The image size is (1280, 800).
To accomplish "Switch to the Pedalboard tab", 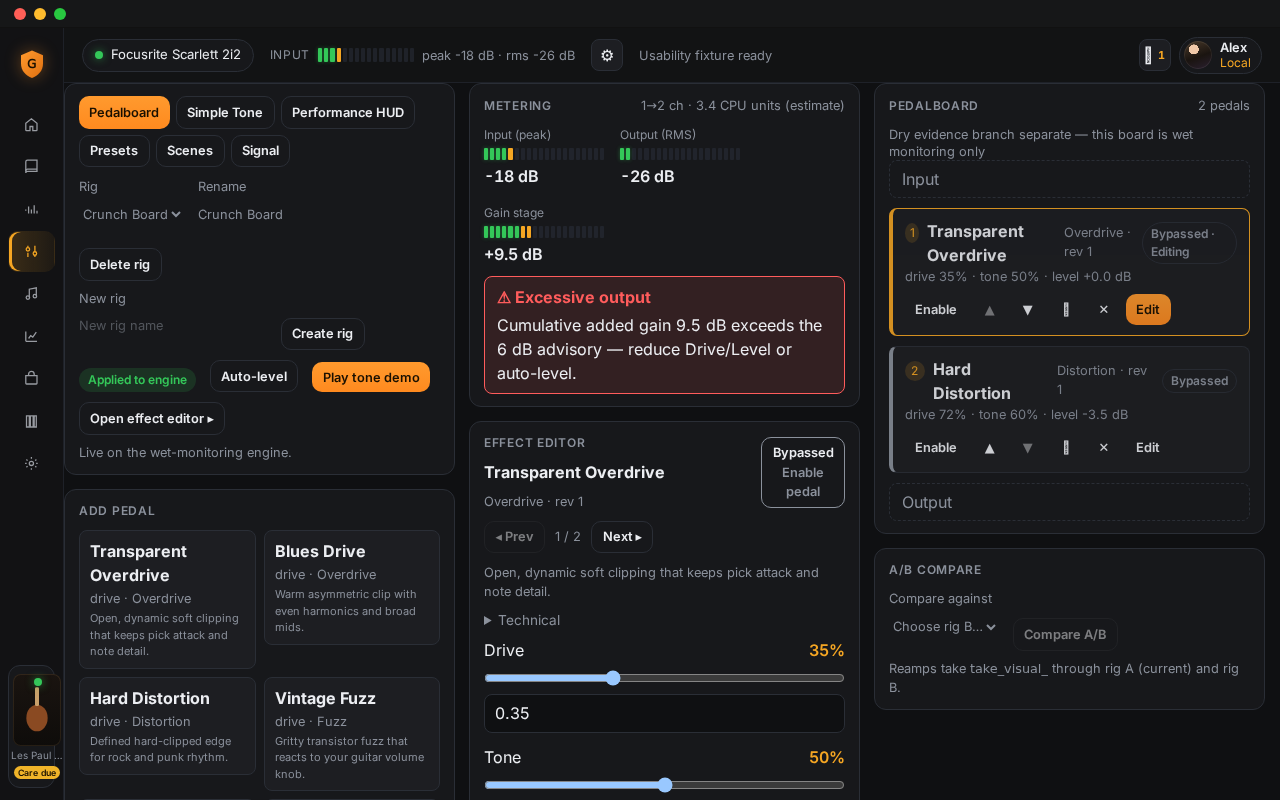I will point(124,113).
